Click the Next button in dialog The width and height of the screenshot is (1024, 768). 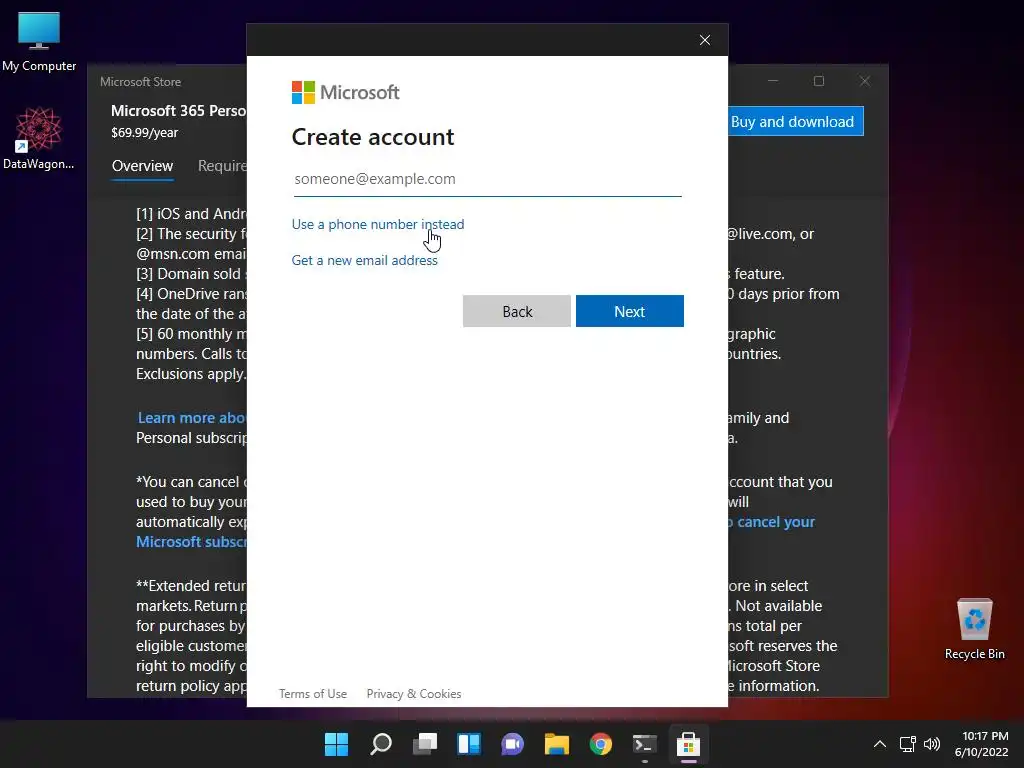630,311
